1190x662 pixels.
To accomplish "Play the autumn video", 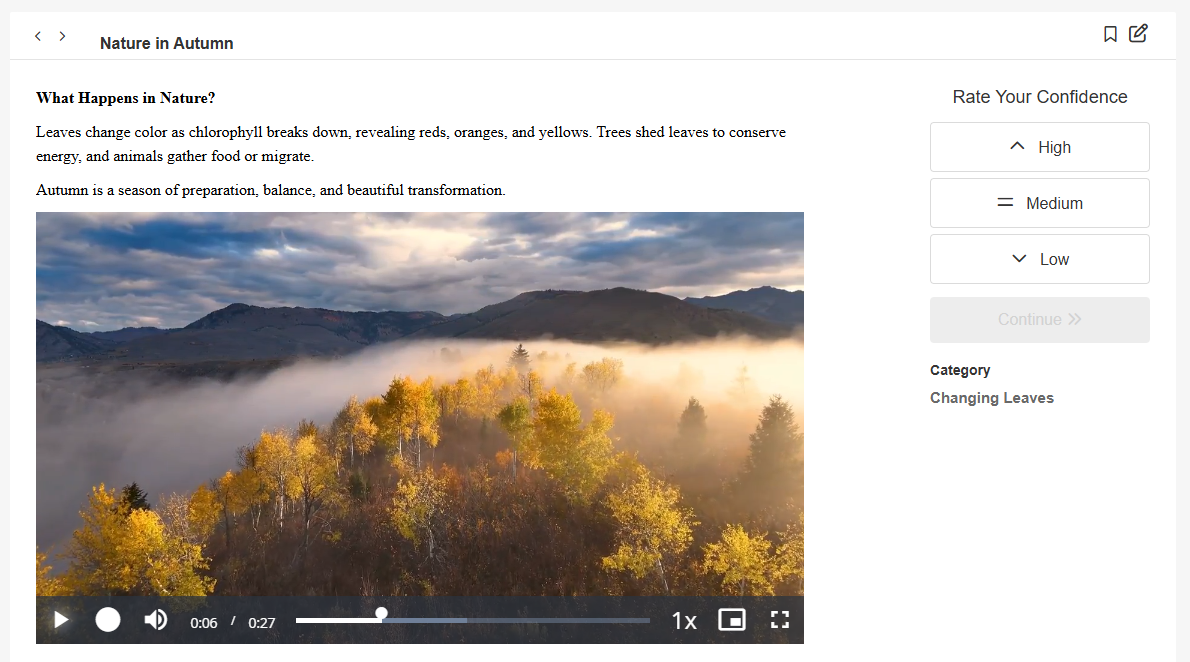I will click(x=61, y=620).
